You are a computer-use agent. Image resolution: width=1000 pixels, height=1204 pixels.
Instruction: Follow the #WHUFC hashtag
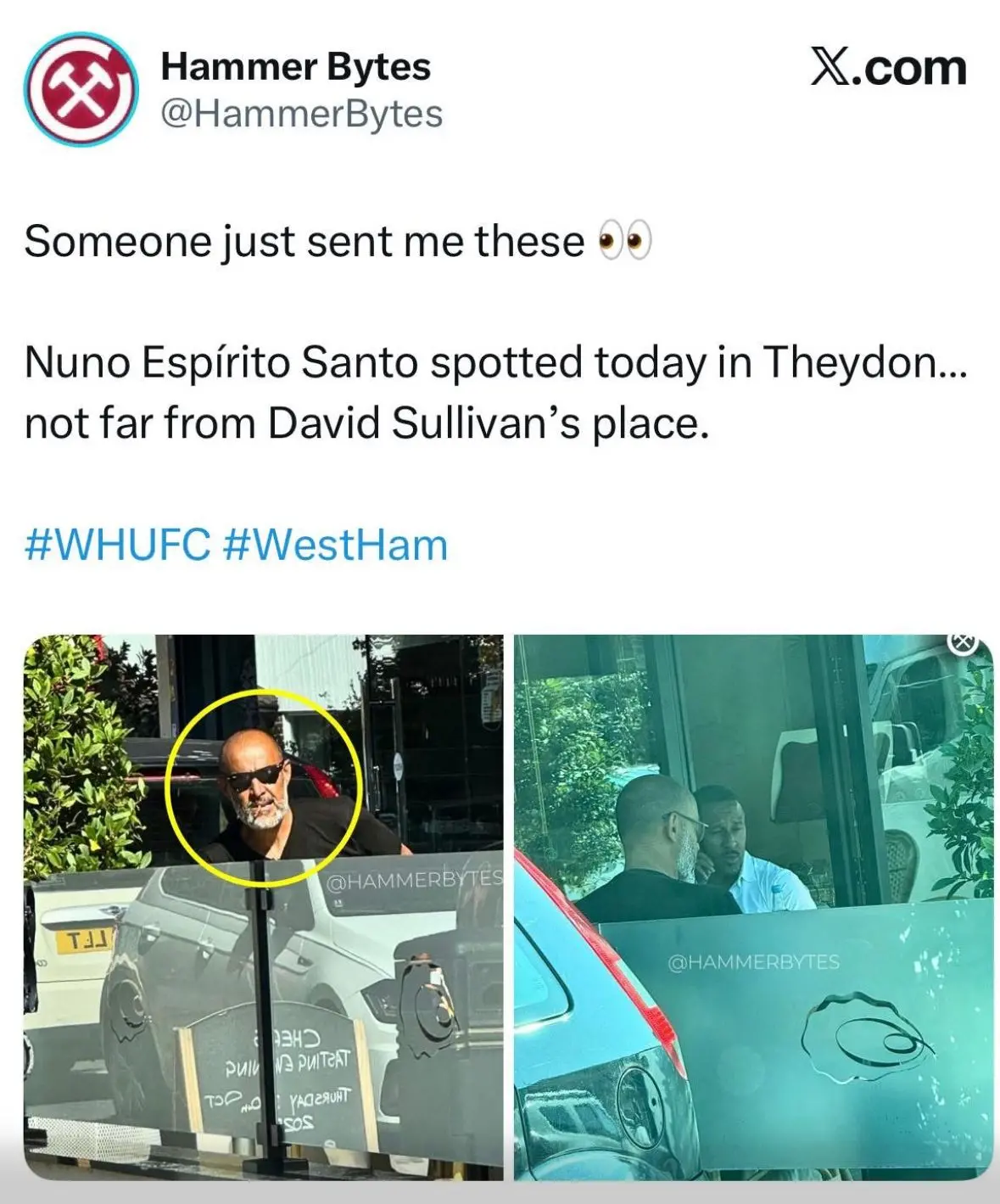pos(117,545)
